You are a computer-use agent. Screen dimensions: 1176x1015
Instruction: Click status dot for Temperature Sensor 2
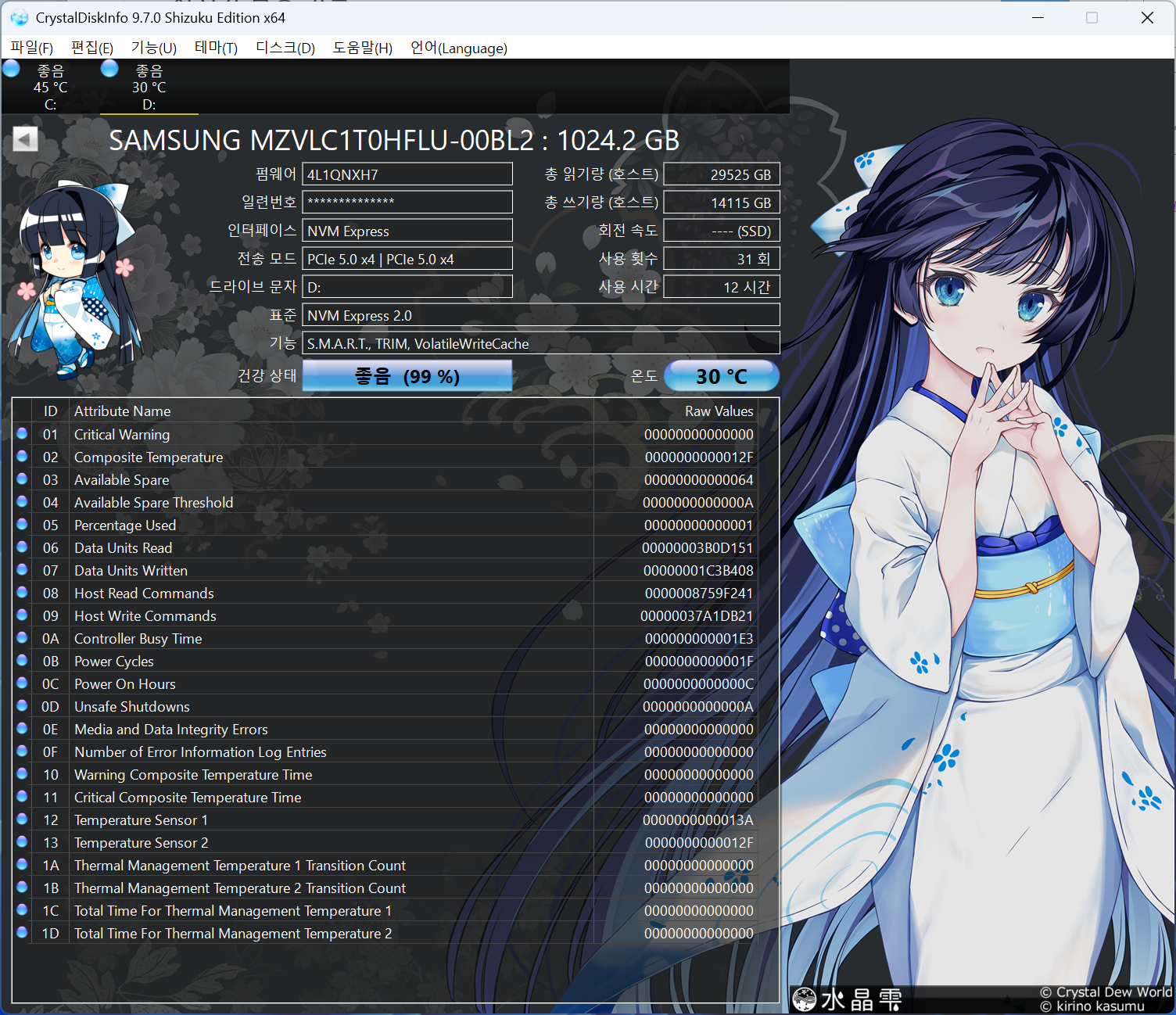pyautogui.click(x=22, y=841)
